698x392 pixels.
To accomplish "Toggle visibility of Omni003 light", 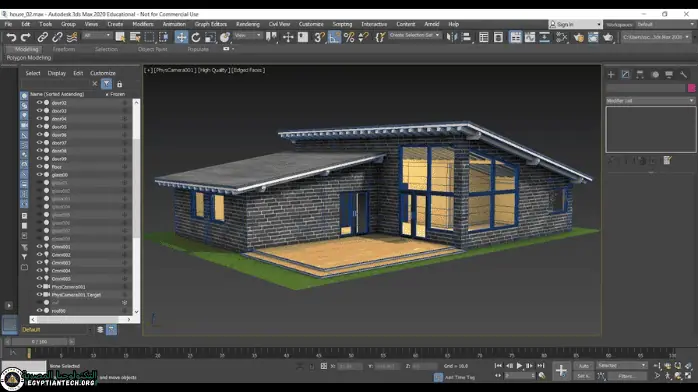I will (x=39, y=263).
